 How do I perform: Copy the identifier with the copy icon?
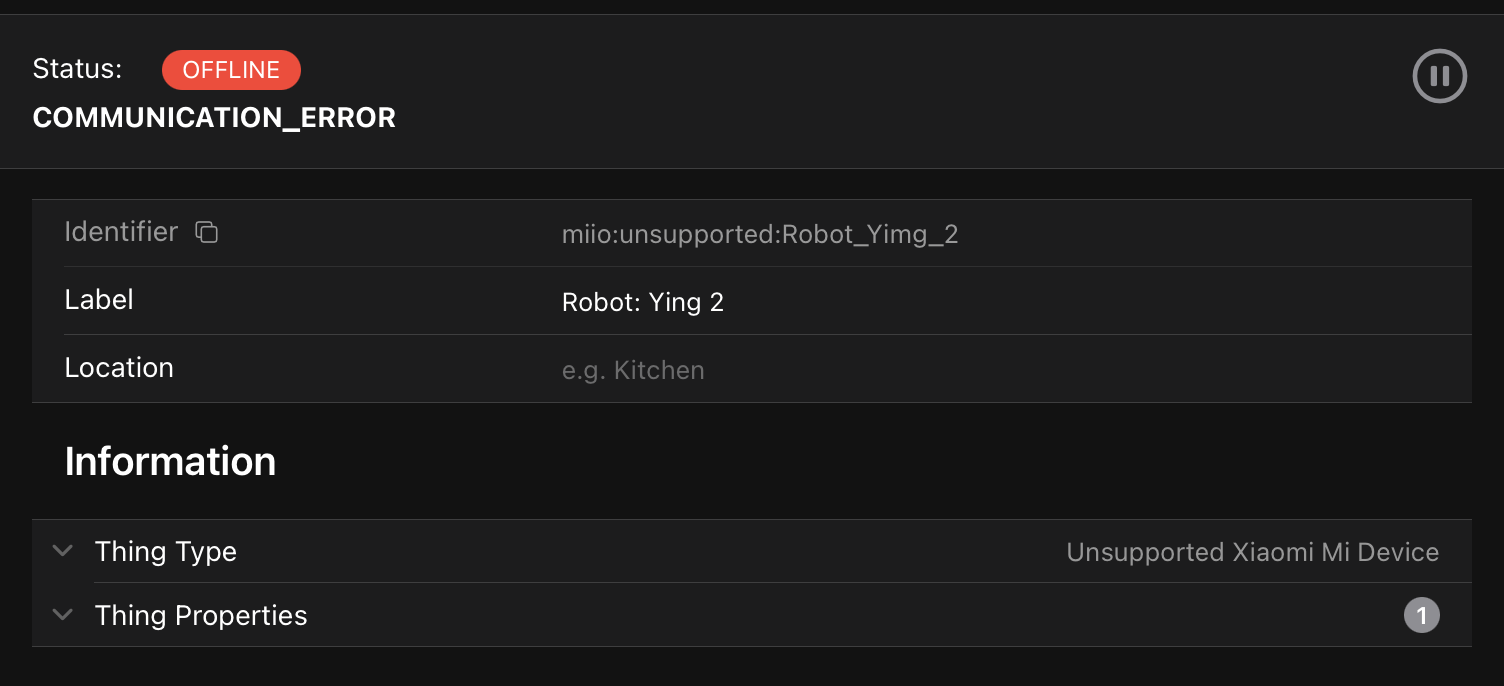(x=206, y=232)
